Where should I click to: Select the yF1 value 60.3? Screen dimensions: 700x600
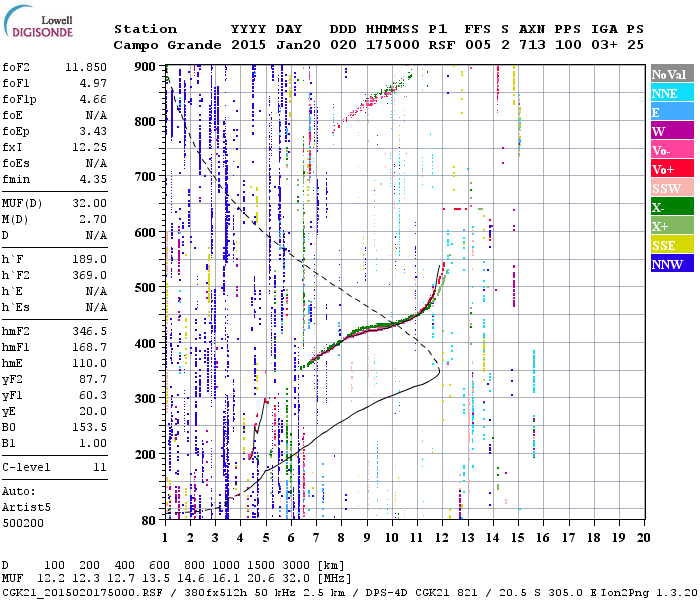point(93,396)
